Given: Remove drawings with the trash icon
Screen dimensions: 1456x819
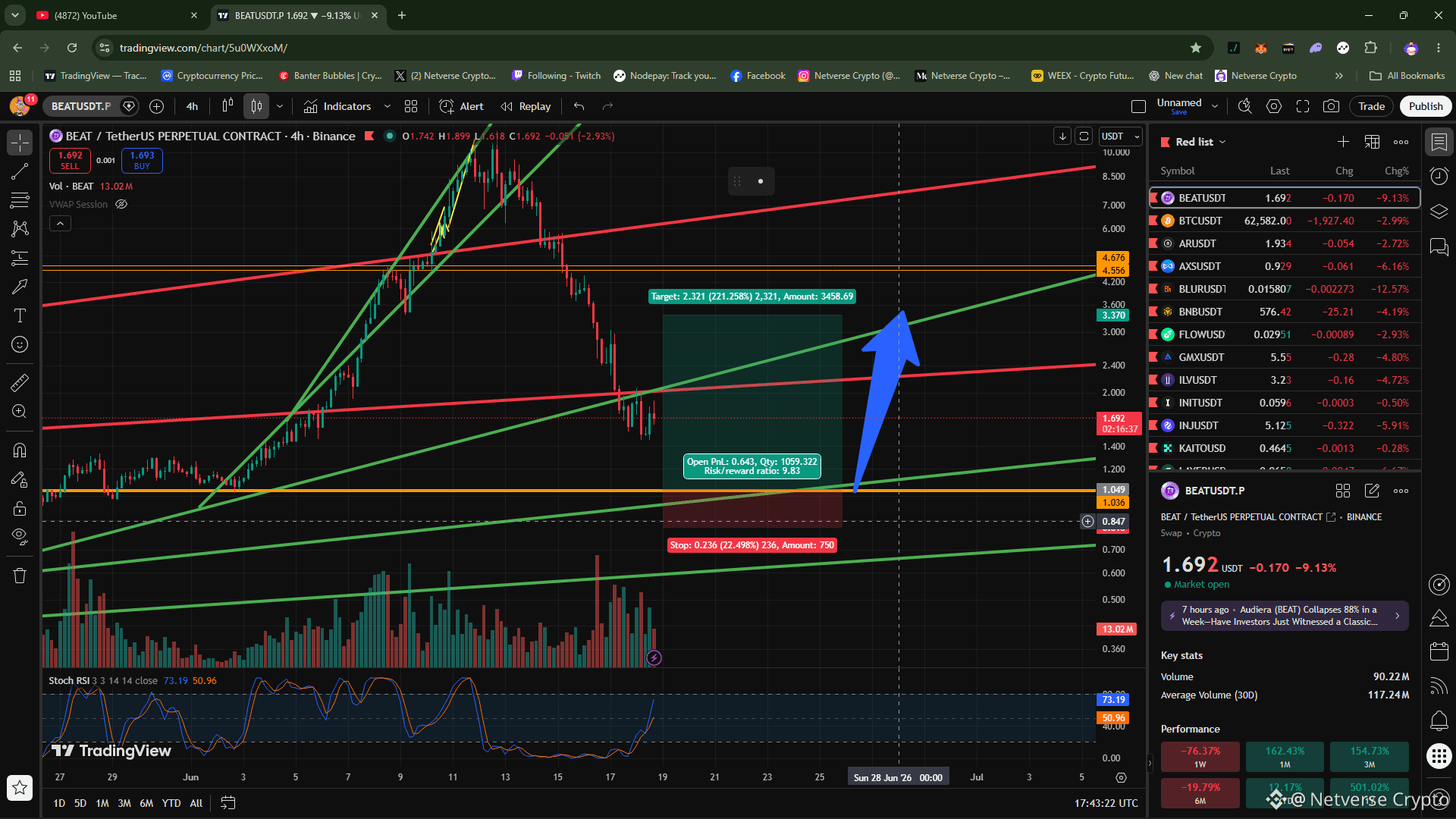Looking at the screenshot, I should pos(20,576).
